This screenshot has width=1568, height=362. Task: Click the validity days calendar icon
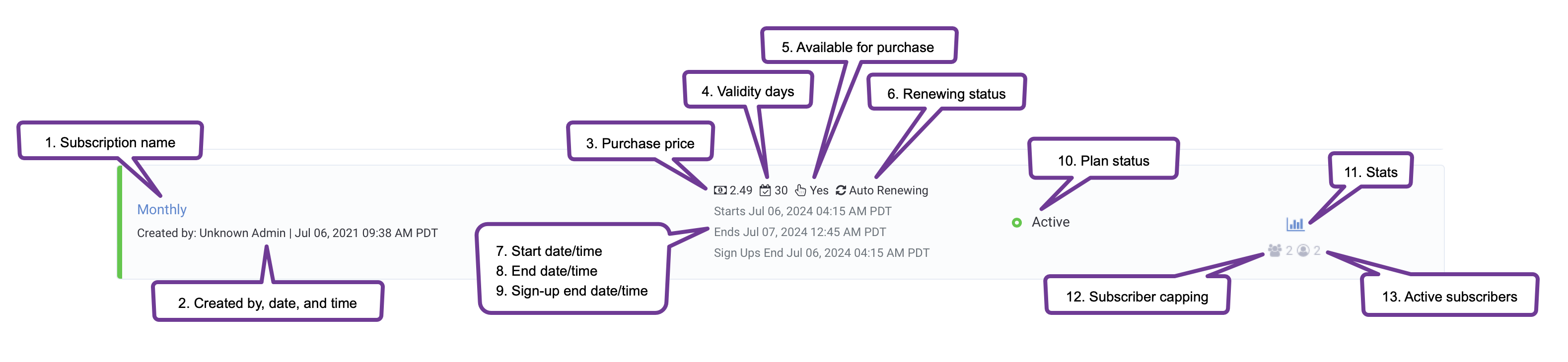(x=765, y=190)
